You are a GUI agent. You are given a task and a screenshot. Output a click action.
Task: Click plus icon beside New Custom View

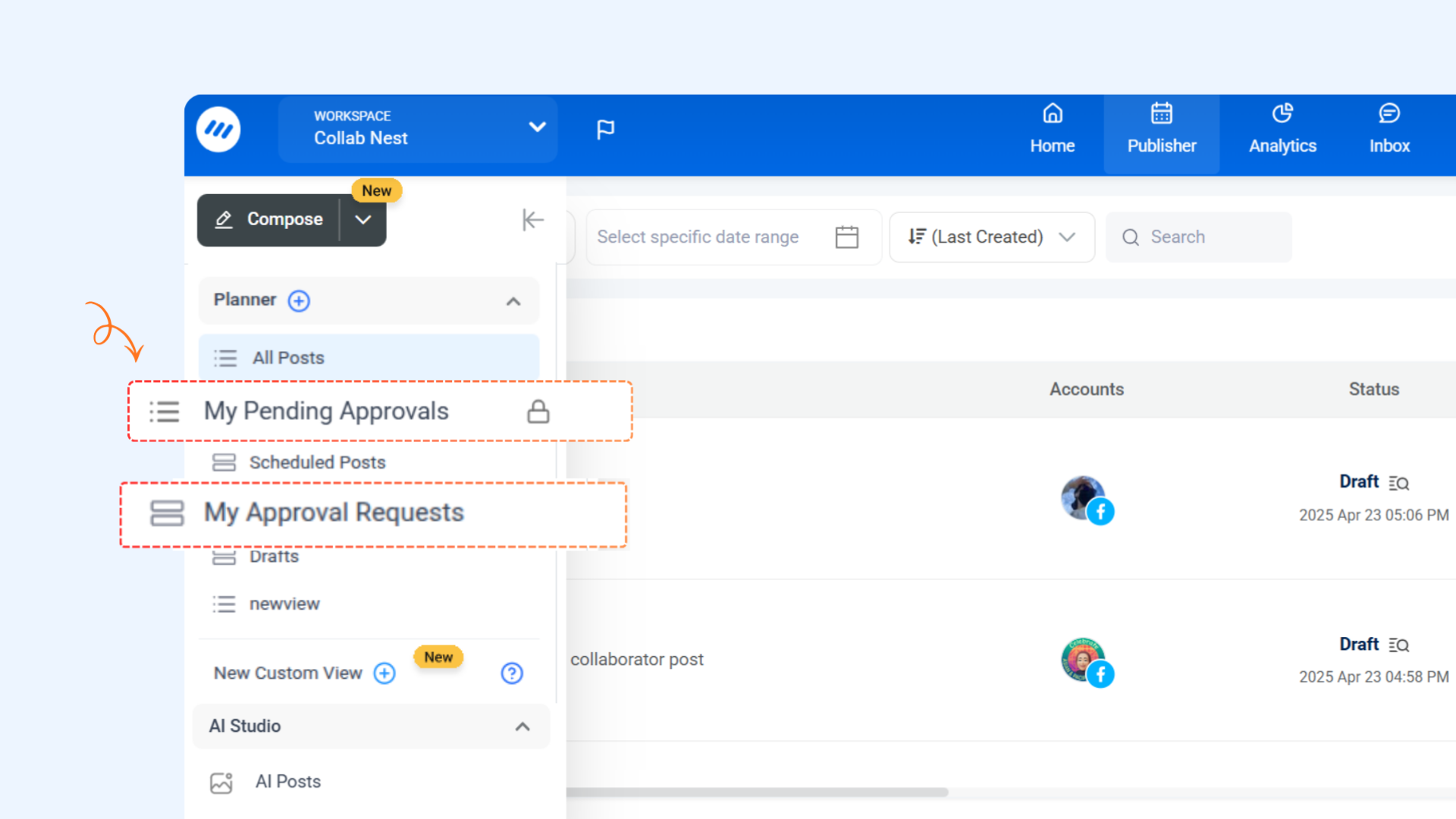(384, 673)
